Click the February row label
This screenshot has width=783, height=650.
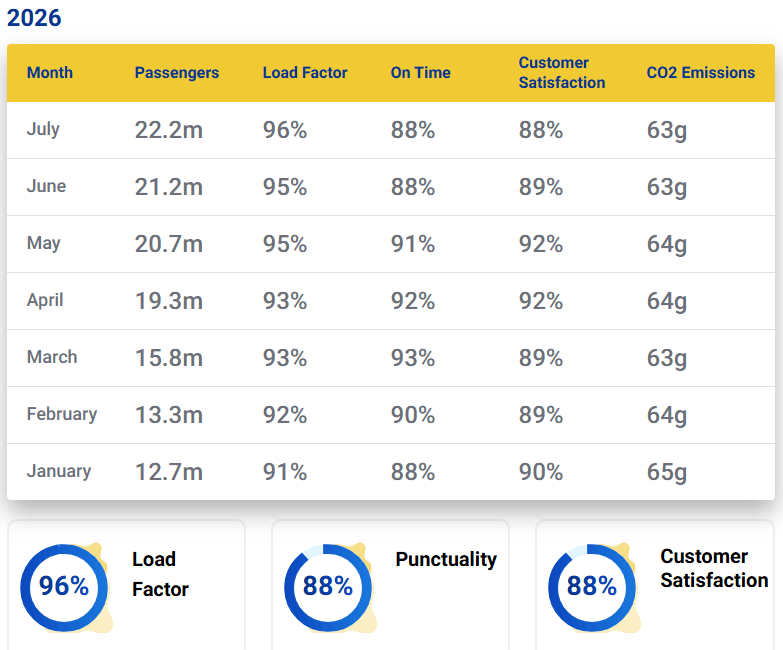[x=62, y=414]
